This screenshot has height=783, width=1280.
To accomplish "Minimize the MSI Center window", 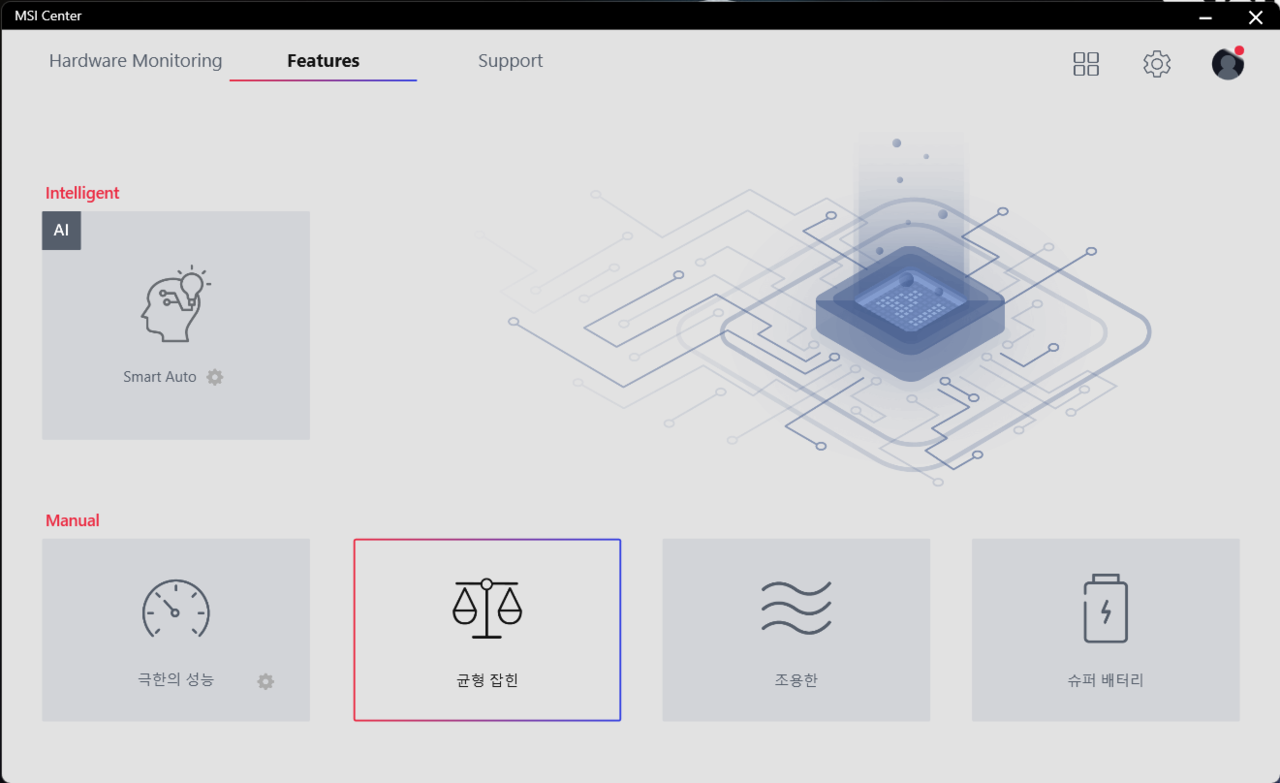I will pos(1207,16).
